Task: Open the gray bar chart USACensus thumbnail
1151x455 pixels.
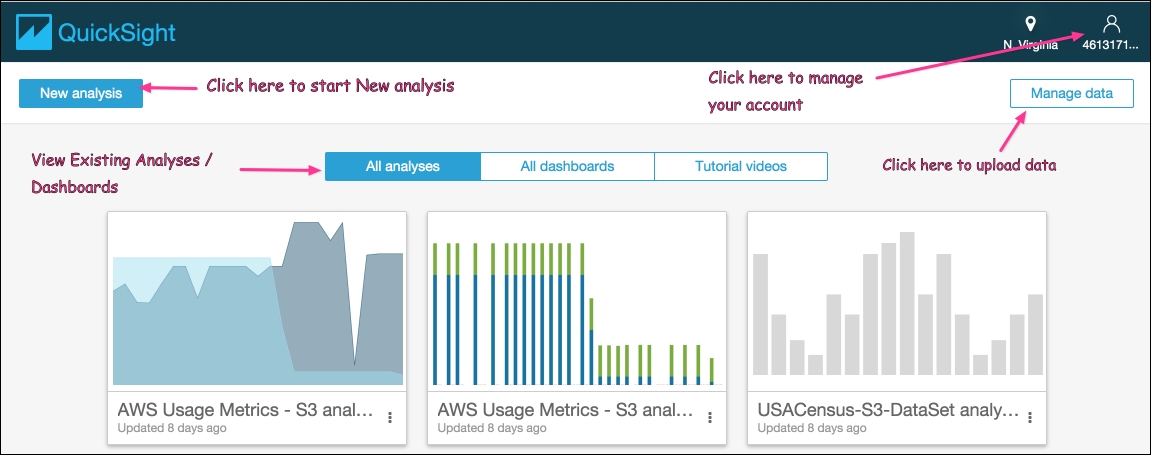Action: [x=898, y=302]
